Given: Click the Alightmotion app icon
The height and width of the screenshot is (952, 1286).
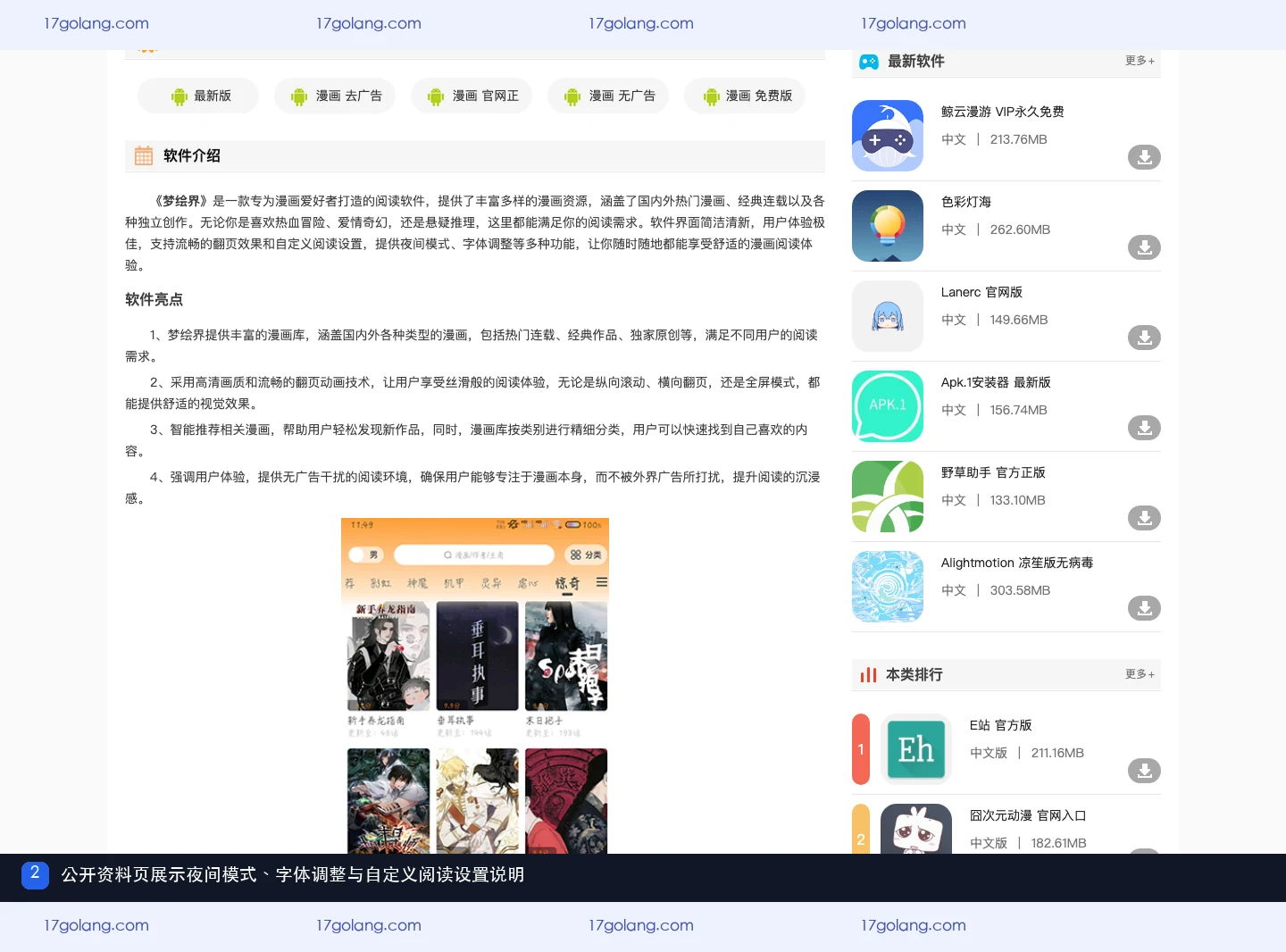Looking at the screenshot, I should (888, 587).
